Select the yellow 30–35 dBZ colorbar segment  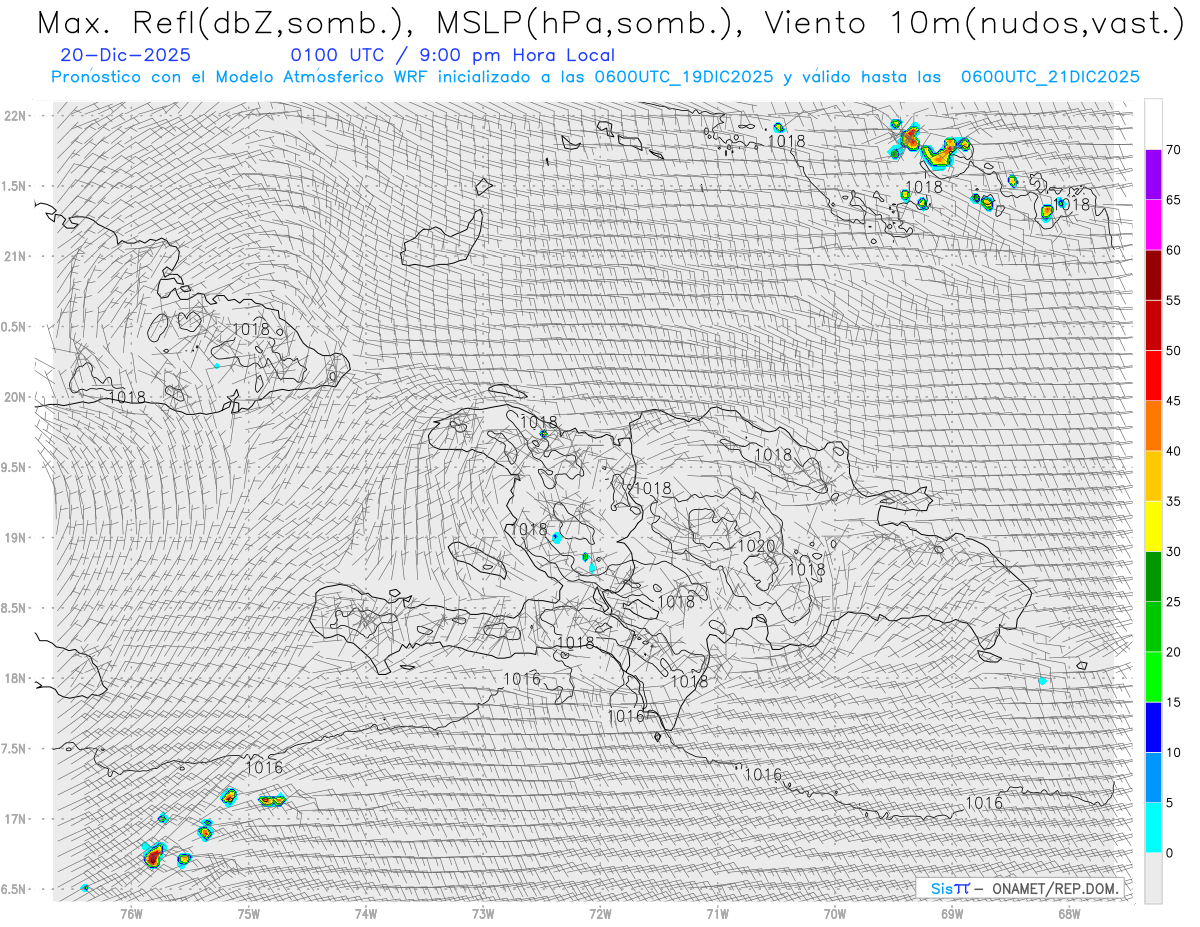[1153, 526]
